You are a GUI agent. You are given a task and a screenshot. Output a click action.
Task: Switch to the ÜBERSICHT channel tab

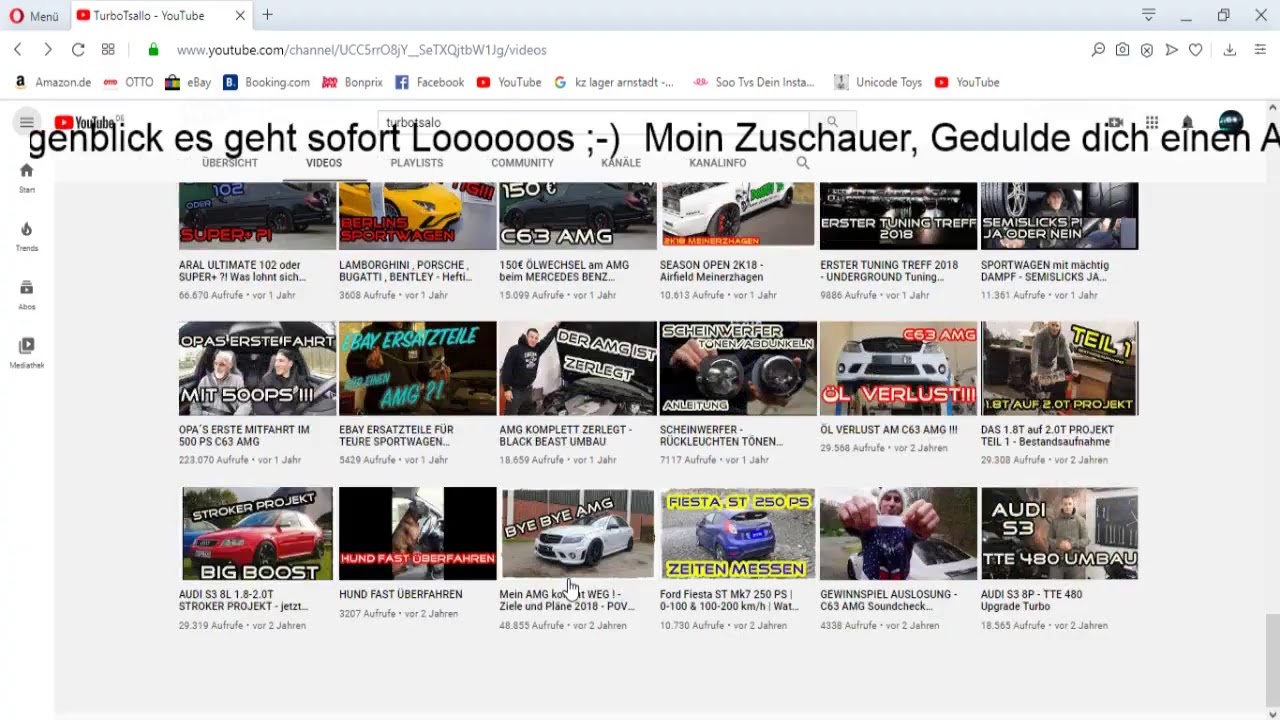pos(230,162)
